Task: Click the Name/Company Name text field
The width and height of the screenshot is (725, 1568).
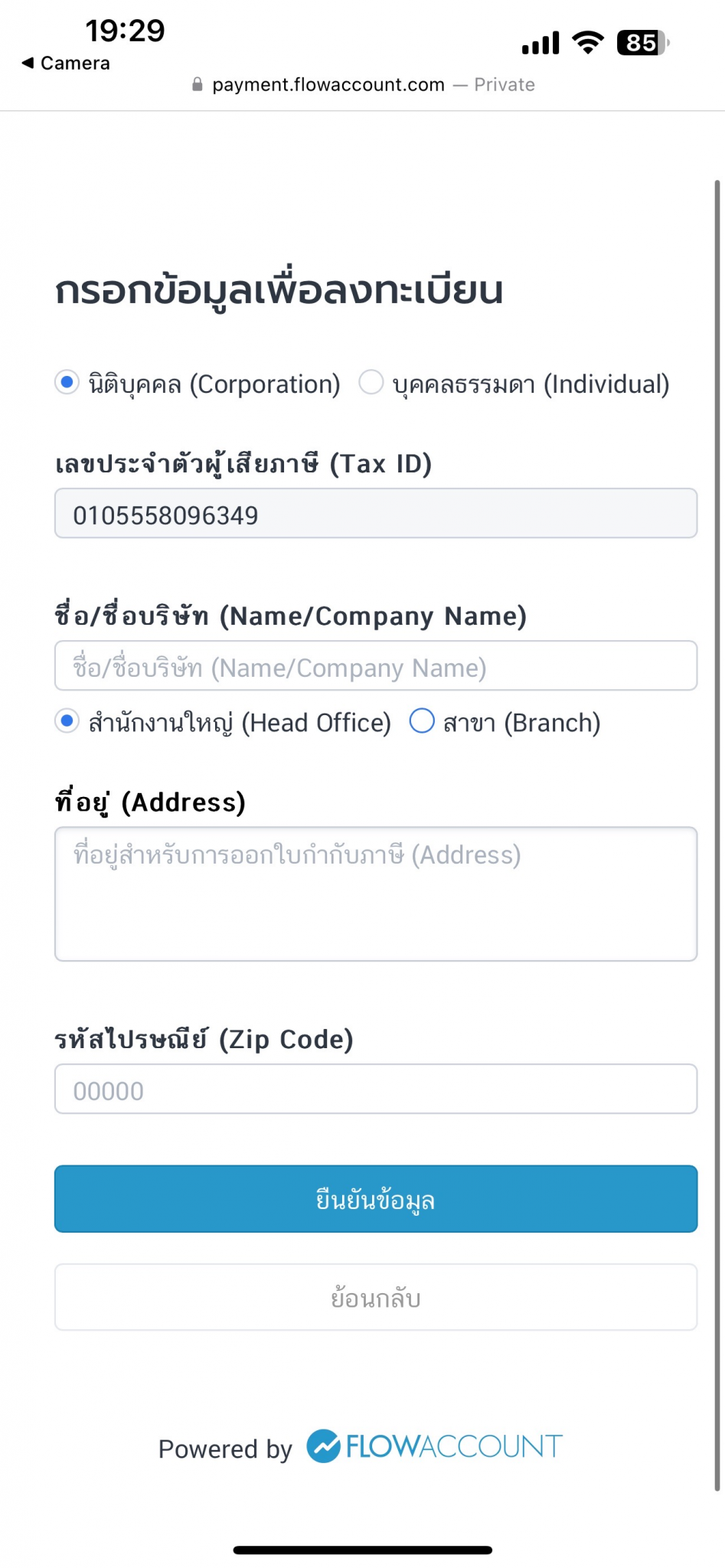Action: coord(375,666)
